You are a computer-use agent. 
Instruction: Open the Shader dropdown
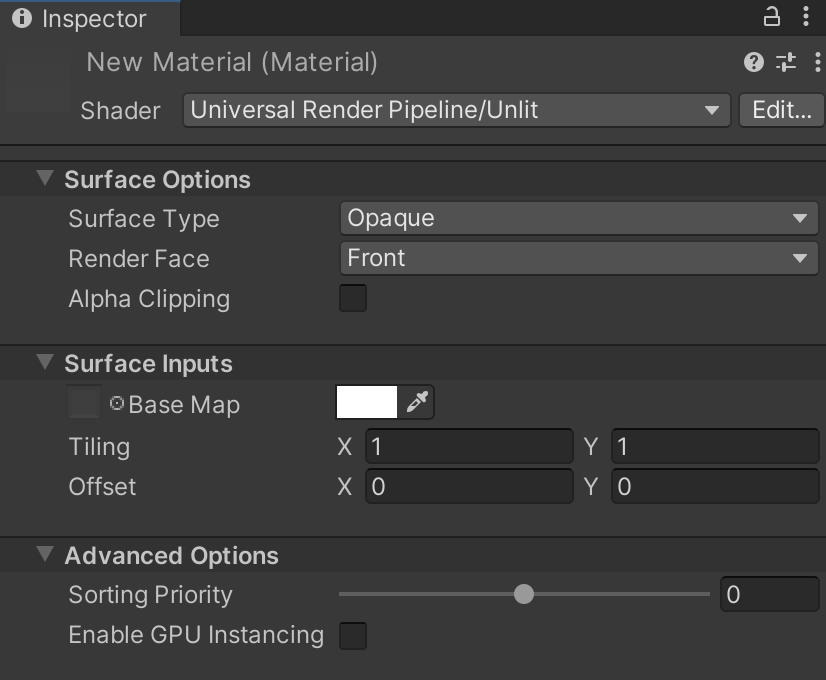455,110
